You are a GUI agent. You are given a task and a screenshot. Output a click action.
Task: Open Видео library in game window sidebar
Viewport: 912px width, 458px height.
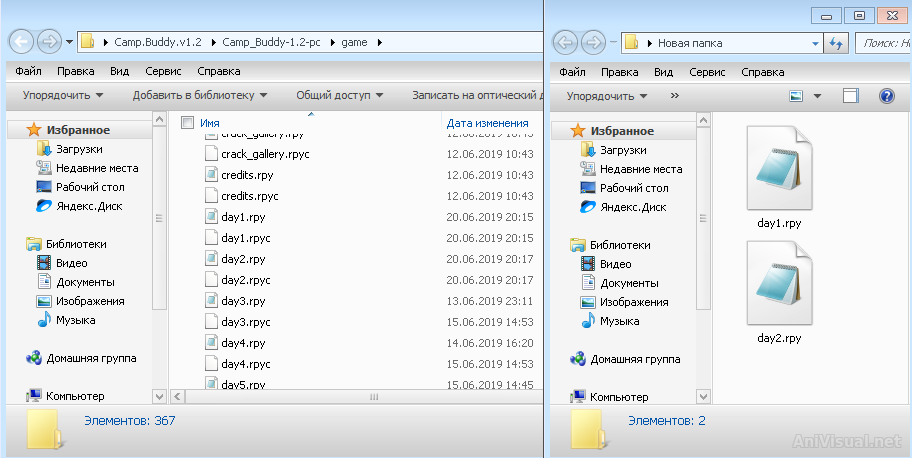click(72, 263)
